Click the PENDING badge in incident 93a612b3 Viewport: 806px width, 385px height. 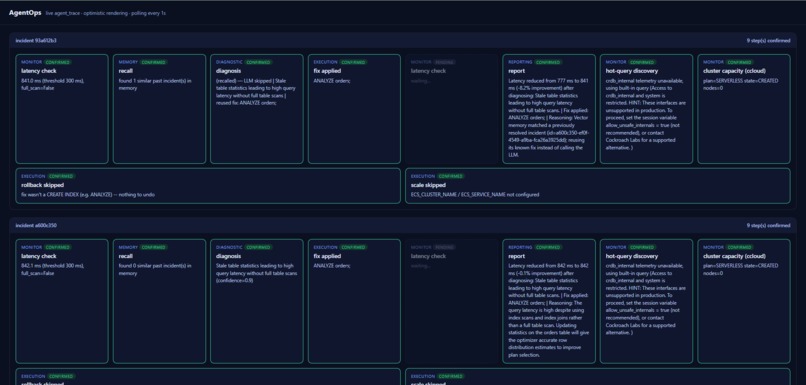click(x=445, y=62)
